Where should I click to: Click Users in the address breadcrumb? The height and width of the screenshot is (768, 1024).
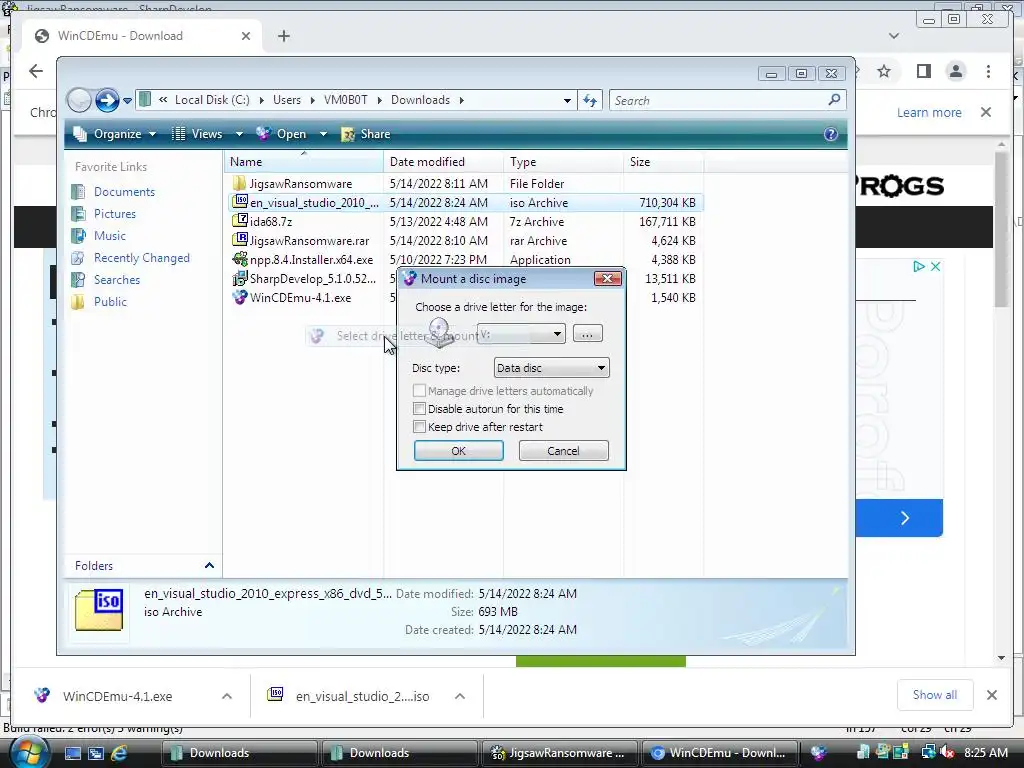click(287, 100)
